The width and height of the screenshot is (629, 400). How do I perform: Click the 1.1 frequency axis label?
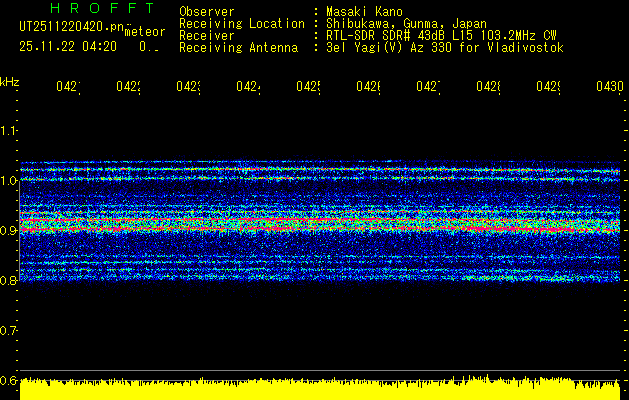point(8,130)
